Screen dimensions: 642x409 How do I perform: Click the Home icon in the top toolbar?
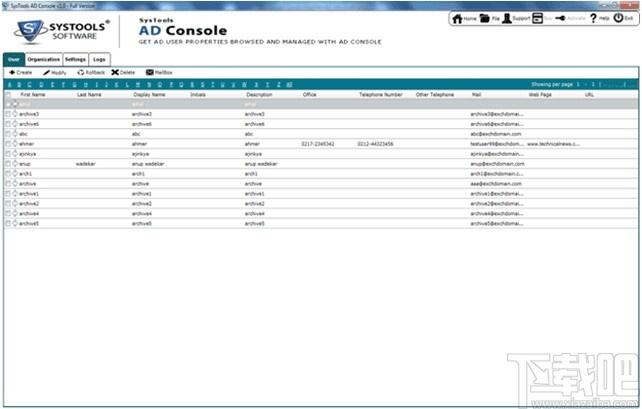(x=457, y=18)
